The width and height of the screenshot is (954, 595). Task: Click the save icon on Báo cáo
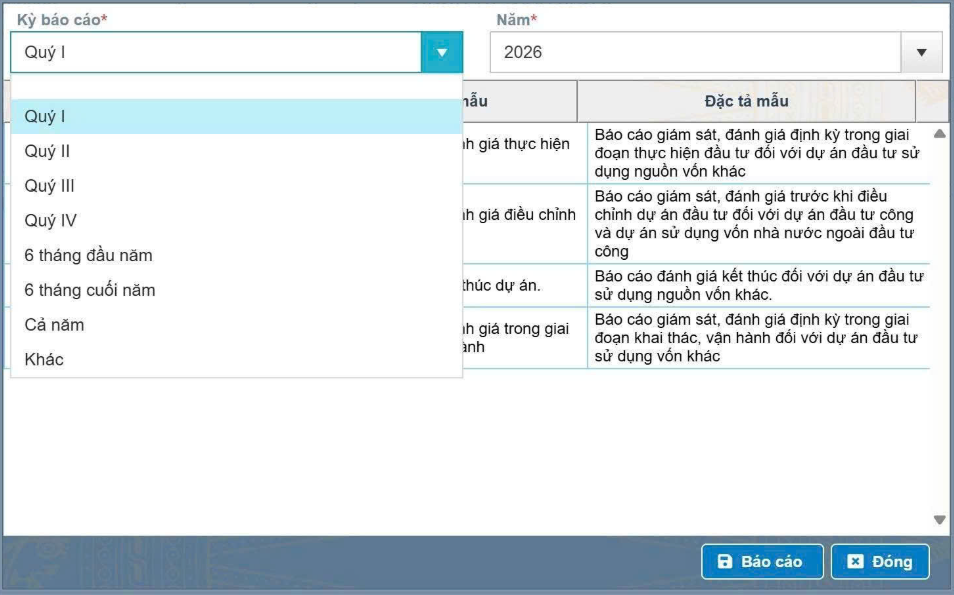point(725,562)
